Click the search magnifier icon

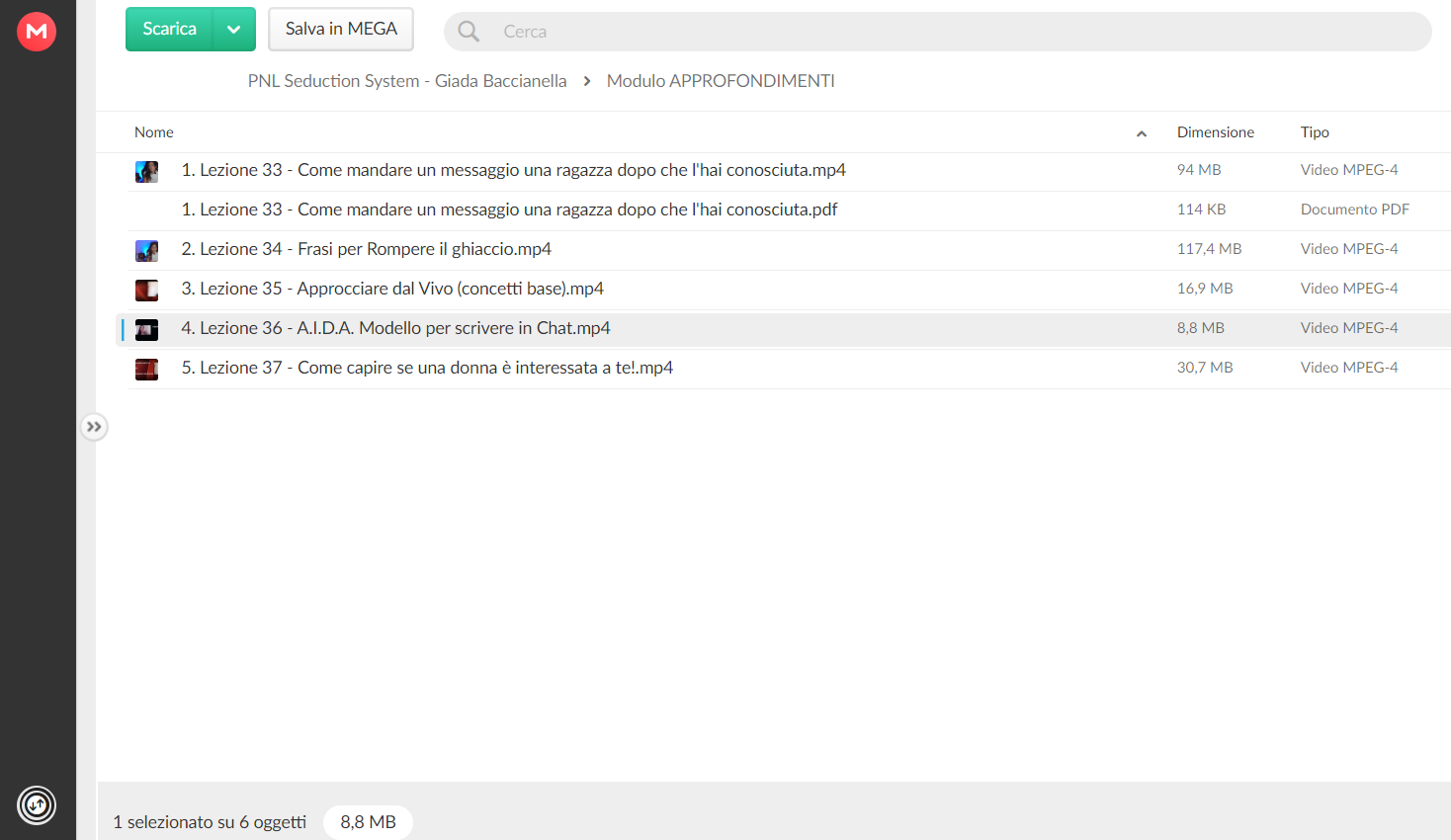point(469,32)
